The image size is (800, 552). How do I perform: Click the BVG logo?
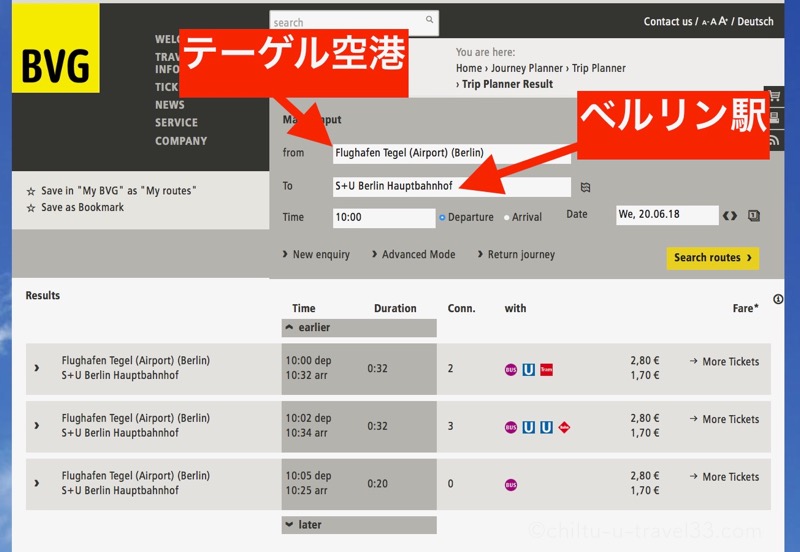point(56,48)
